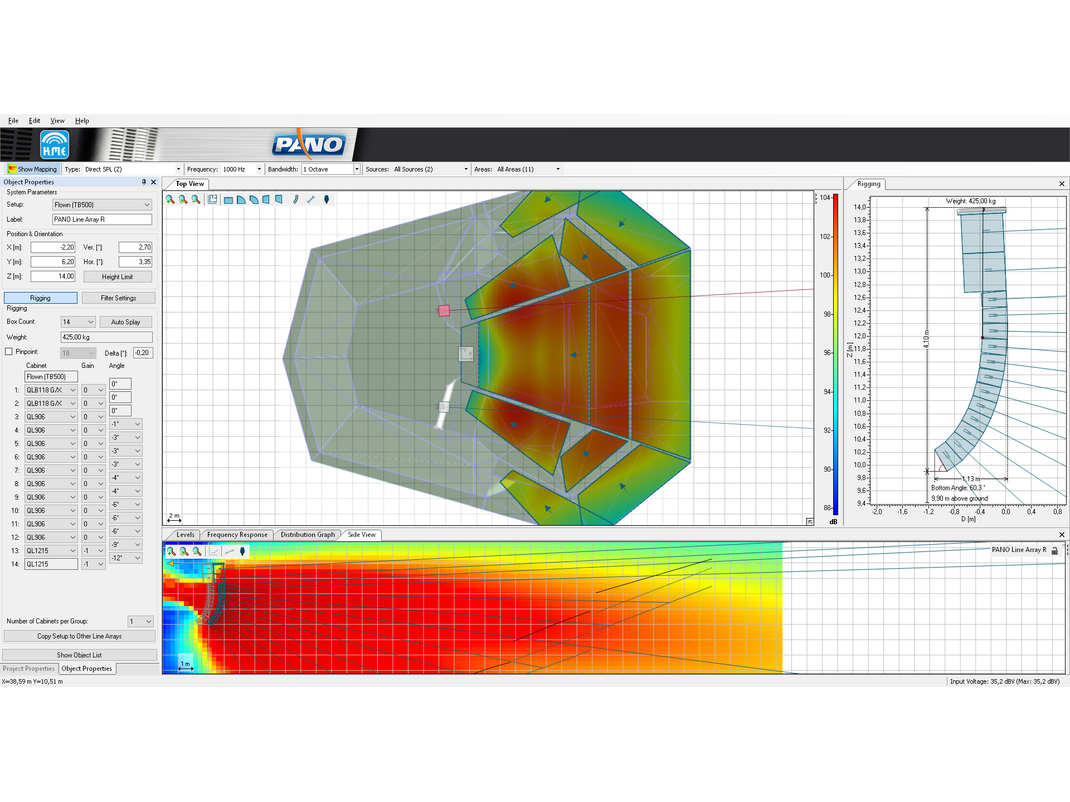Click Copy Setup to Other Line Arrays
1070x802 pixels.
point(80,636)
